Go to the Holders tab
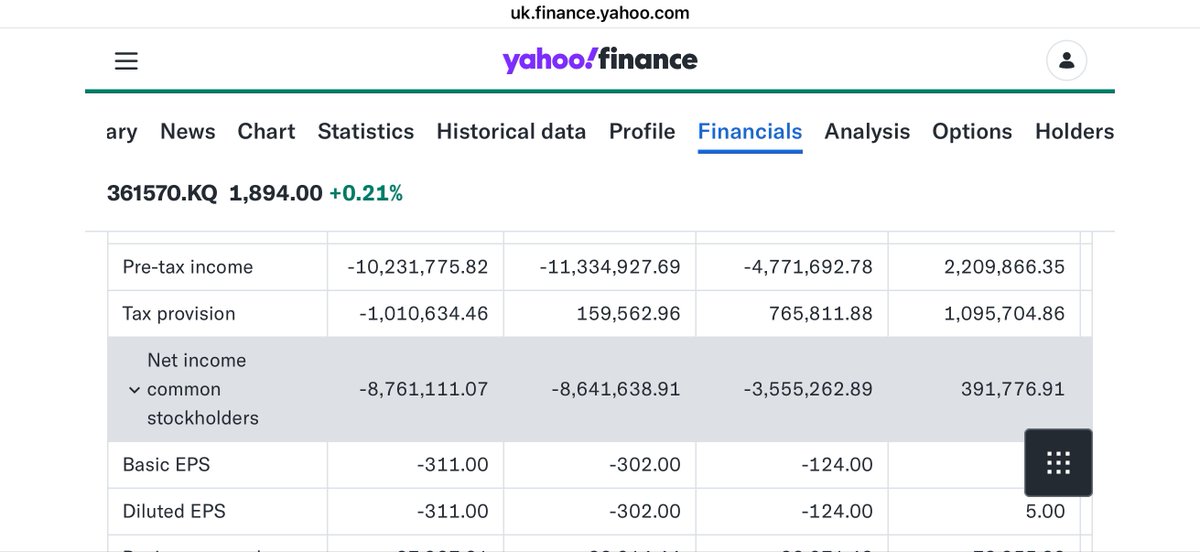This screenshot has width=1200, height=552. point(1074,131)
